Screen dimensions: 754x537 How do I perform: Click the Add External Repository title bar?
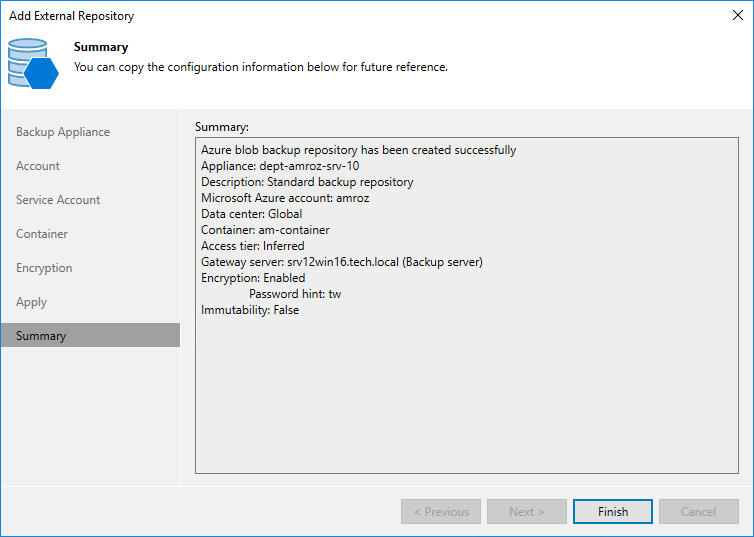pyautogui.click(x=300, y=15)
